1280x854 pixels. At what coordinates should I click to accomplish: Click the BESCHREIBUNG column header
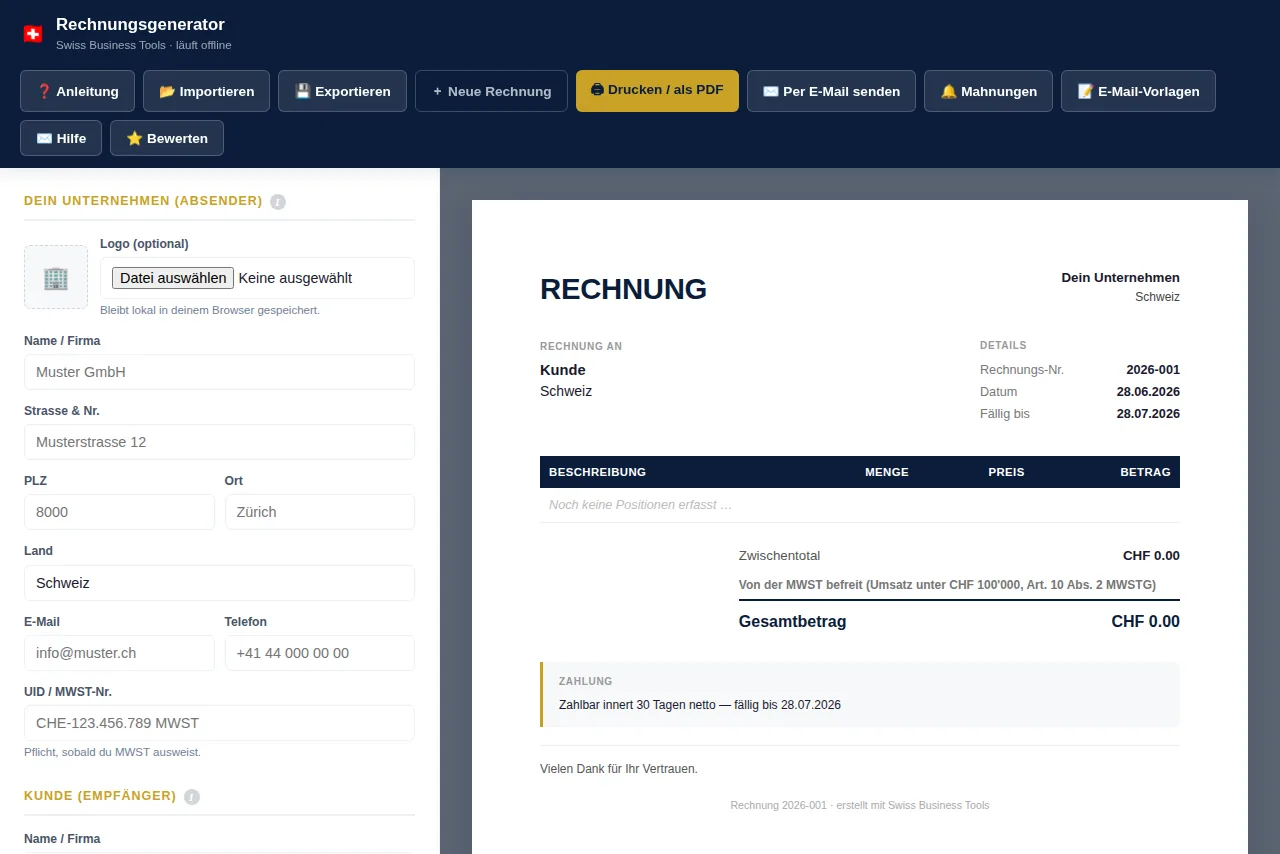tap(597, 472)
